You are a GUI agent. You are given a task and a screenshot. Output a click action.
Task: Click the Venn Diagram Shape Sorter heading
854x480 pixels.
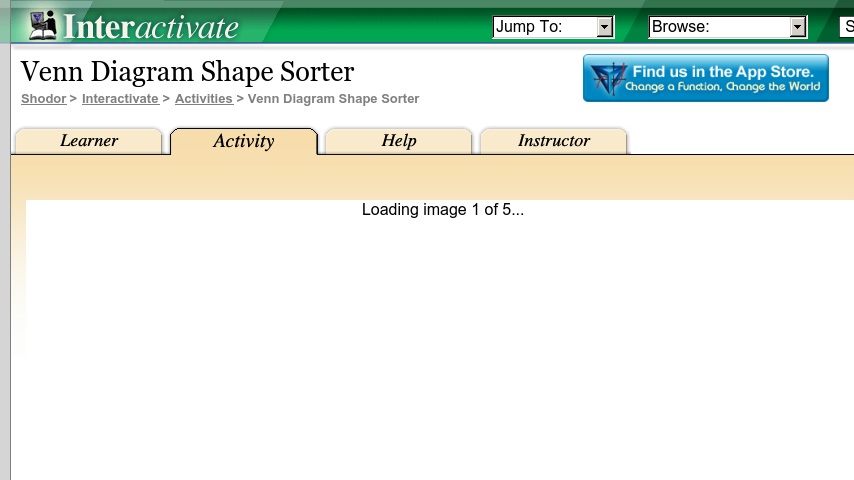pyautogui.click(x=187, y=72)
